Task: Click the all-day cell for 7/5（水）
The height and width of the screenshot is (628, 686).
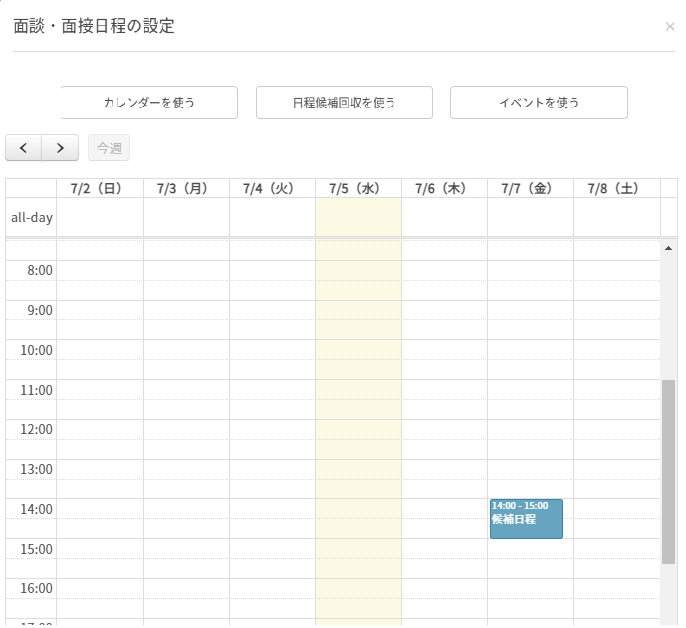Action: click(x=358, y=216)
